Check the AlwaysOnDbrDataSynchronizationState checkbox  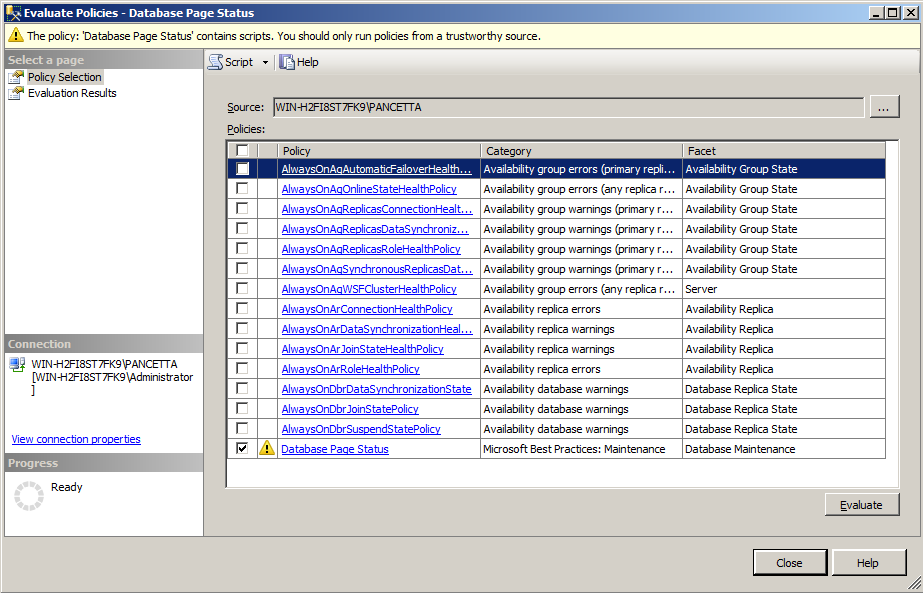coord(242,389)
